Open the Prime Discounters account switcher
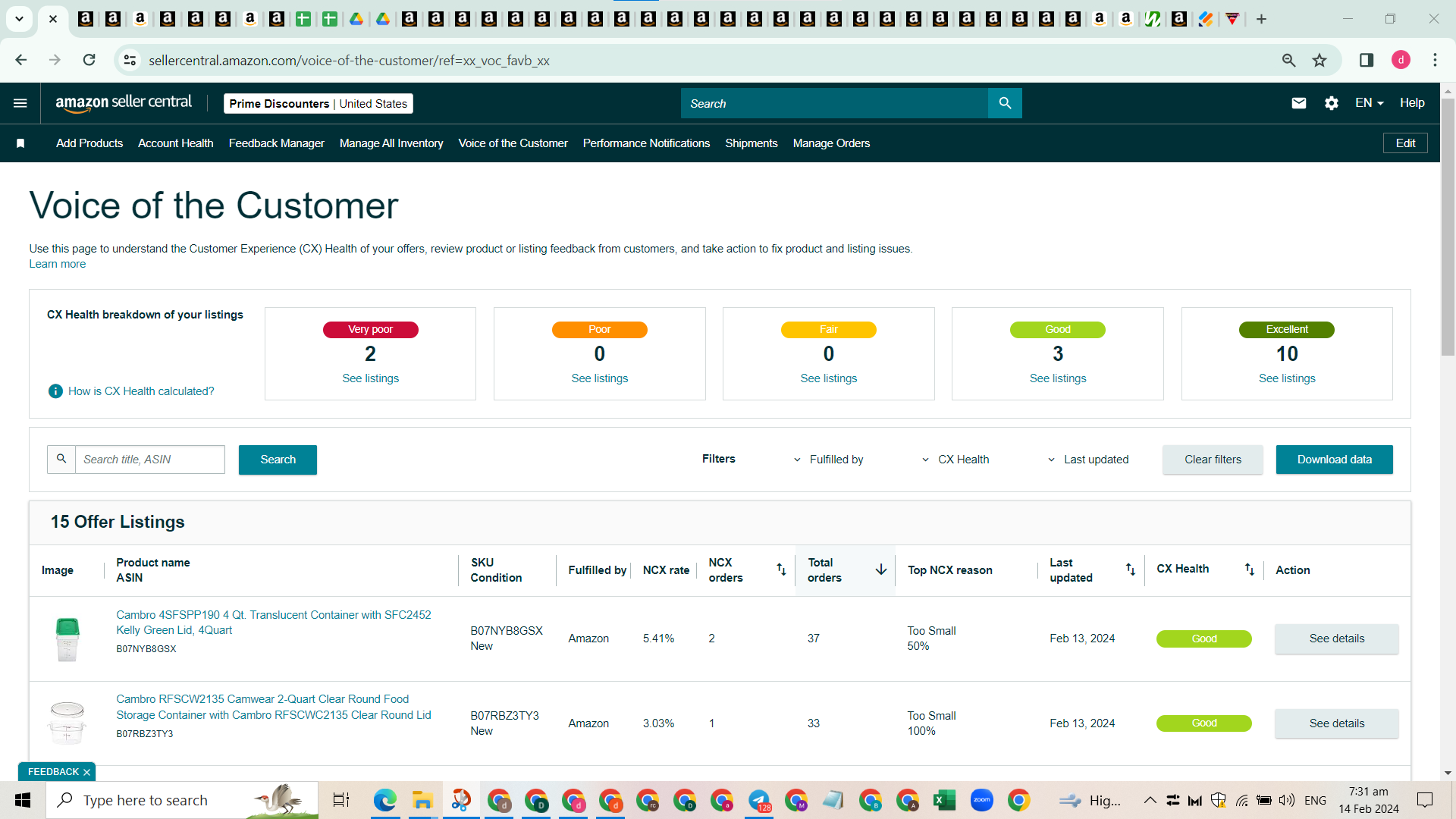The width and height of the screenshot is (1456, 819). pyautogui.click(x=318, y=103)
